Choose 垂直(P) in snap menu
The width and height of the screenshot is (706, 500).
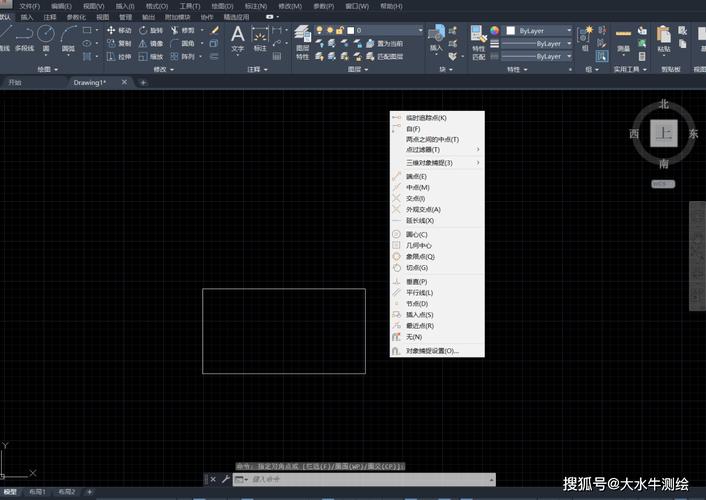pyautogui.click(x=437, y=282)
